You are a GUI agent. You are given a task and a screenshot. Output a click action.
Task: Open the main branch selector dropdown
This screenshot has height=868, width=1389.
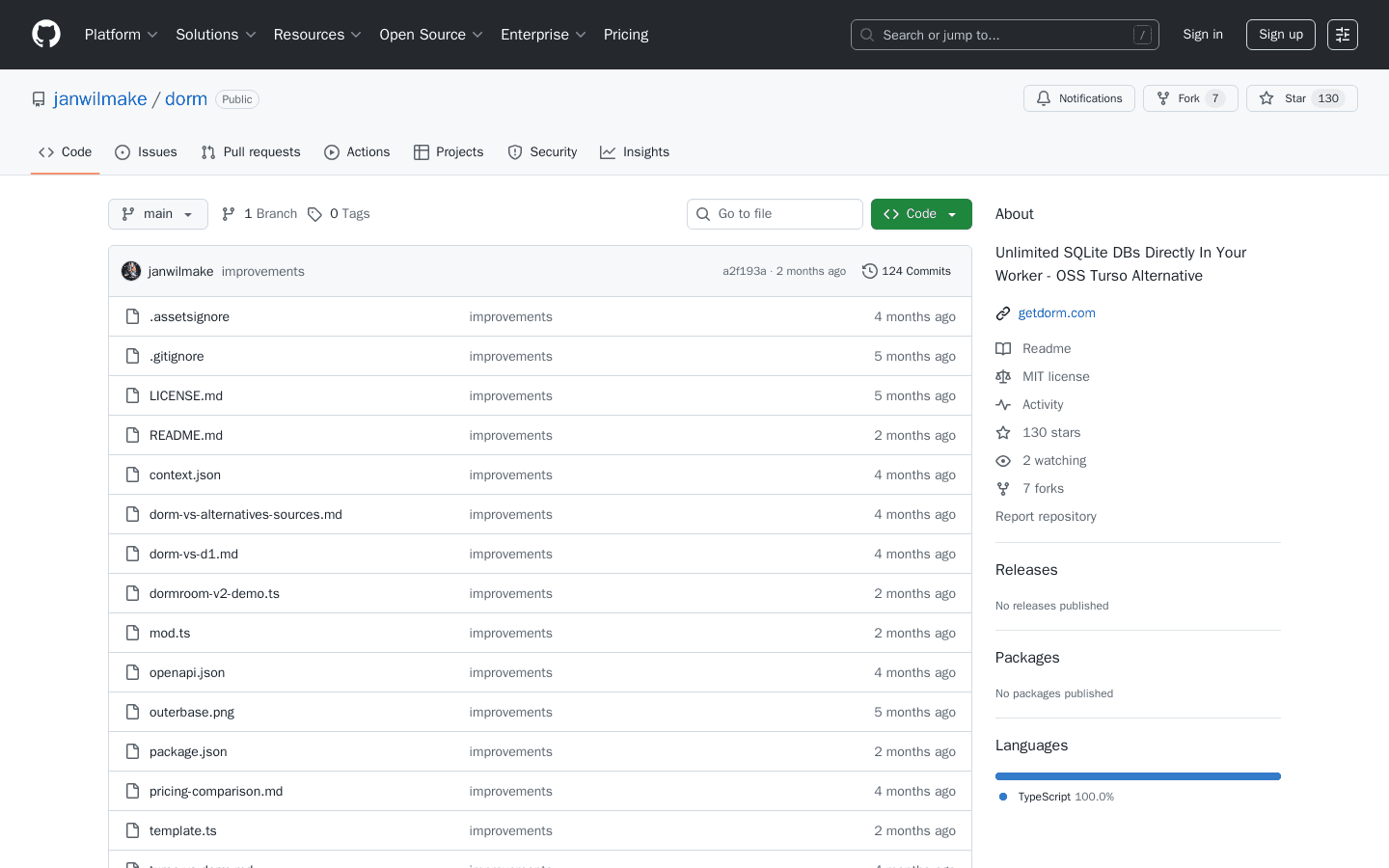pyautogui.click(x=158, y=214)
